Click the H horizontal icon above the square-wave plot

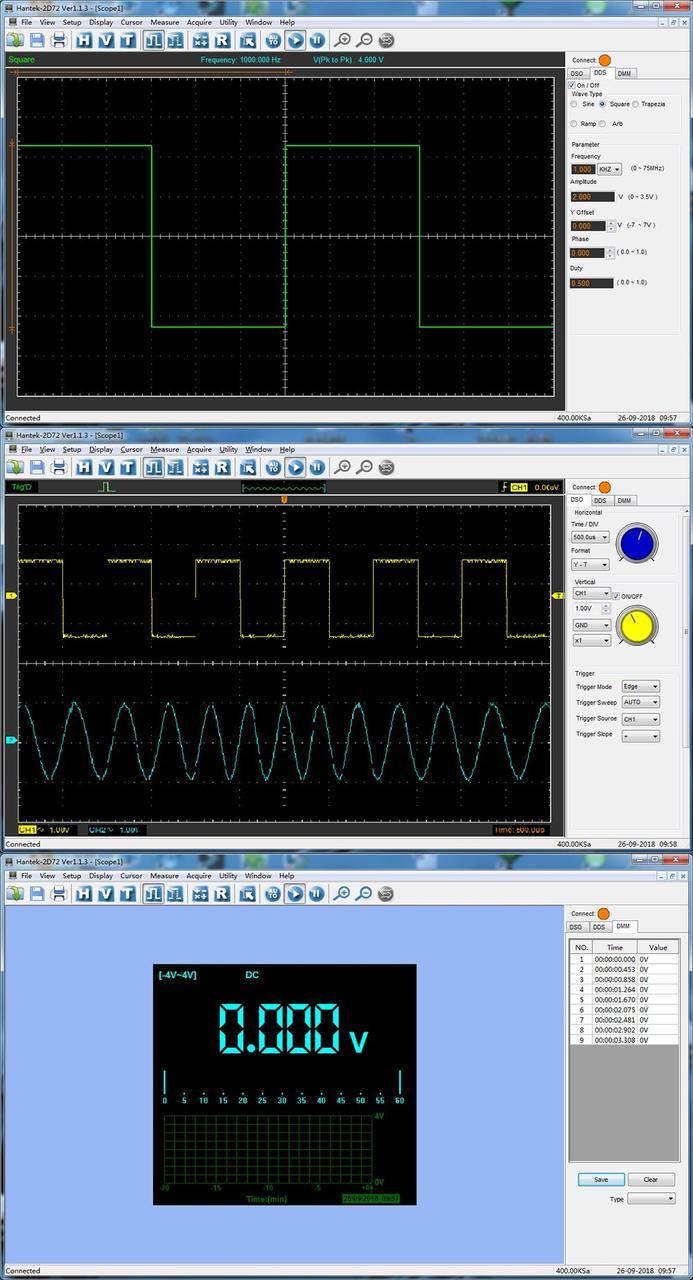pos(84,40)
